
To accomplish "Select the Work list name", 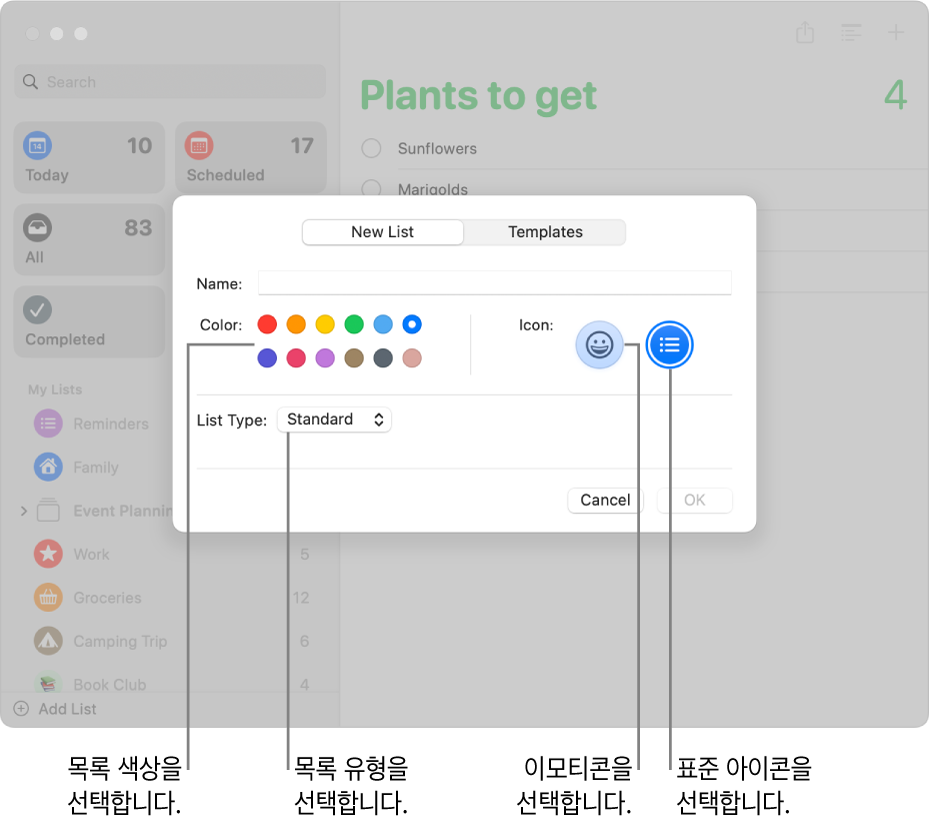I will (x=91, y=554).
